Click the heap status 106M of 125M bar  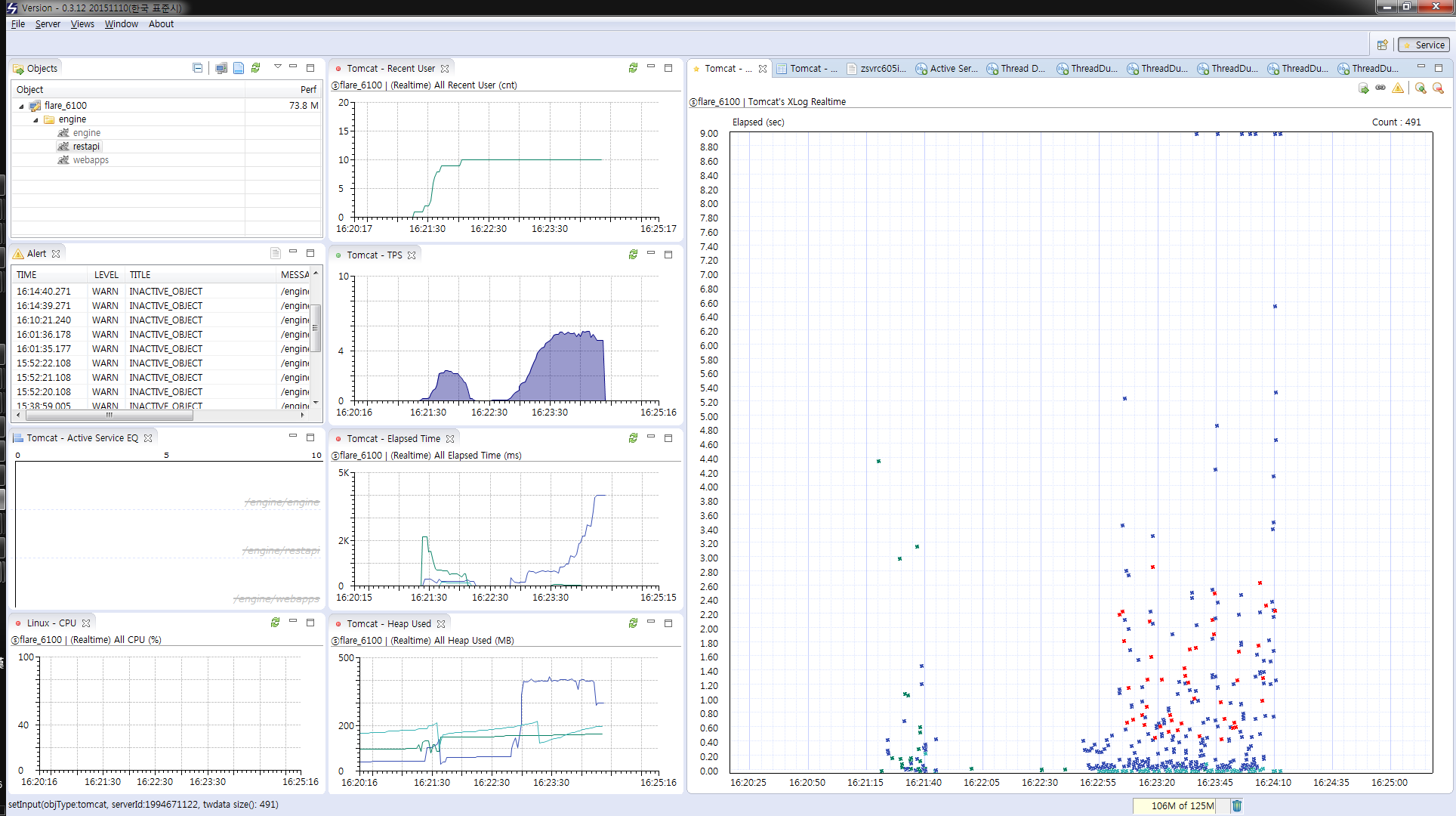click(1182, 805)
